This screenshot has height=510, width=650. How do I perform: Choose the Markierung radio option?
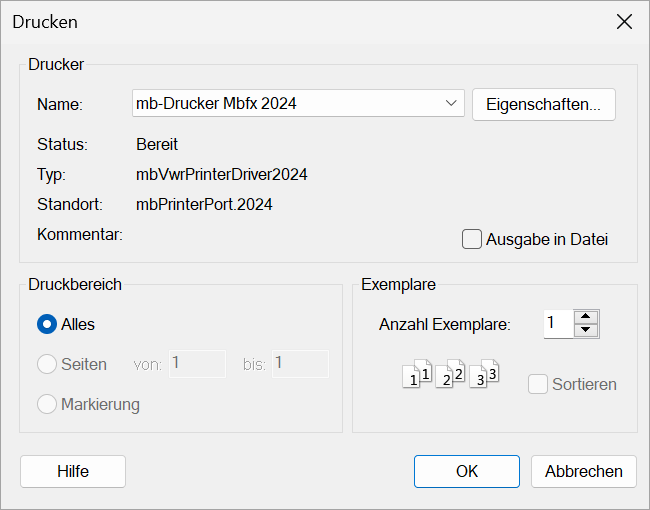pos(47,404)
